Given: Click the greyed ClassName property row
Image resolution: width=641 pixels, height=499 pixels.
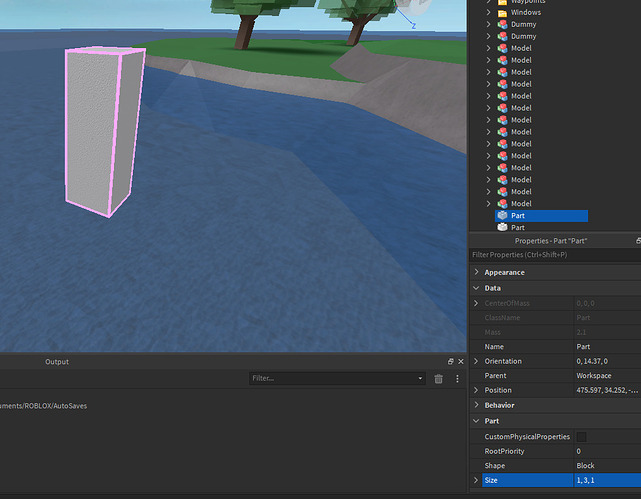Looking at the screenshot, I should 555,318.
